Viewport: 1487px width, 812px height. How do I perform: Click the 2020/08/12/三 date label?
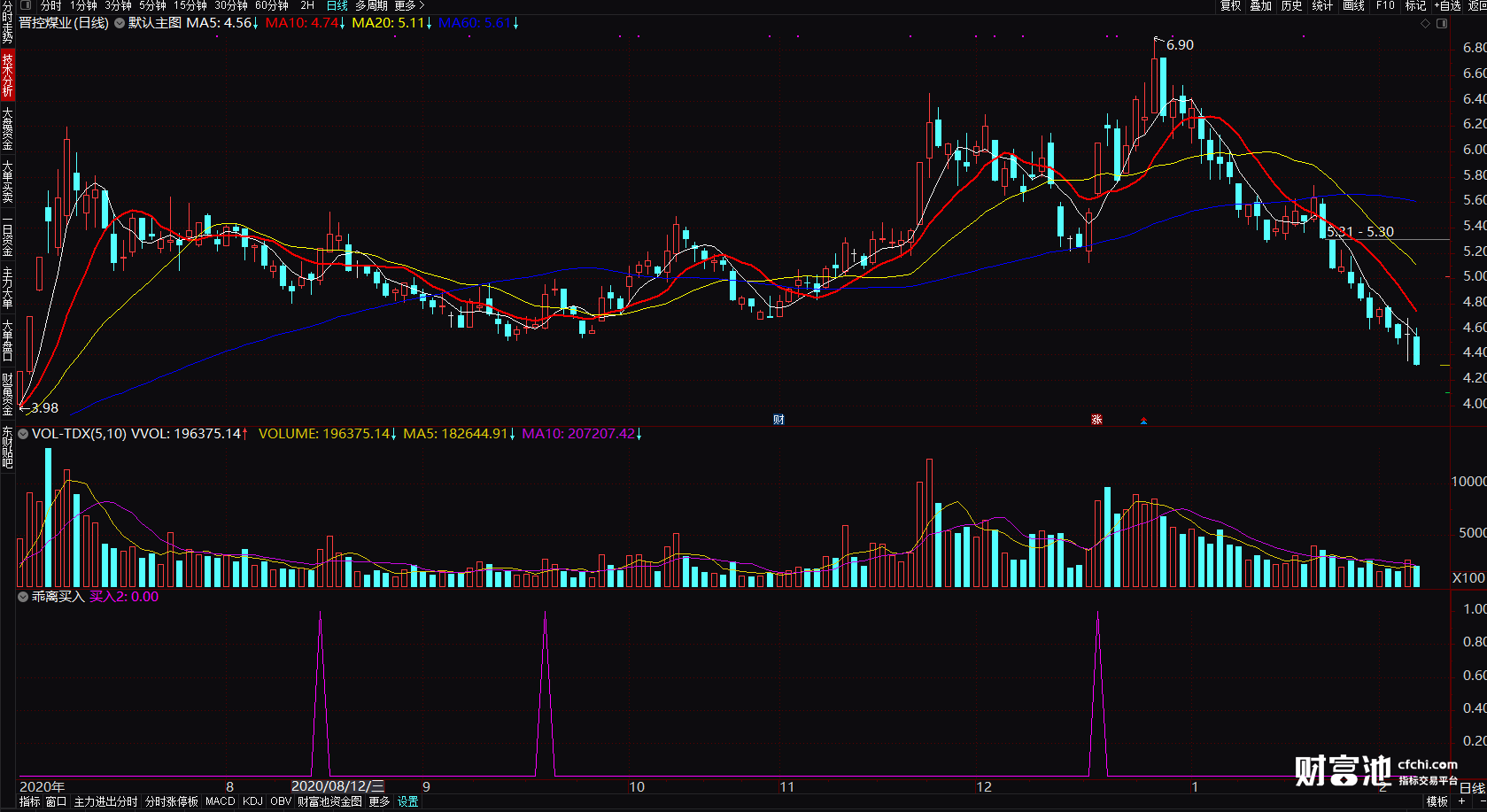pyautogui.click(x=337, y=786)
